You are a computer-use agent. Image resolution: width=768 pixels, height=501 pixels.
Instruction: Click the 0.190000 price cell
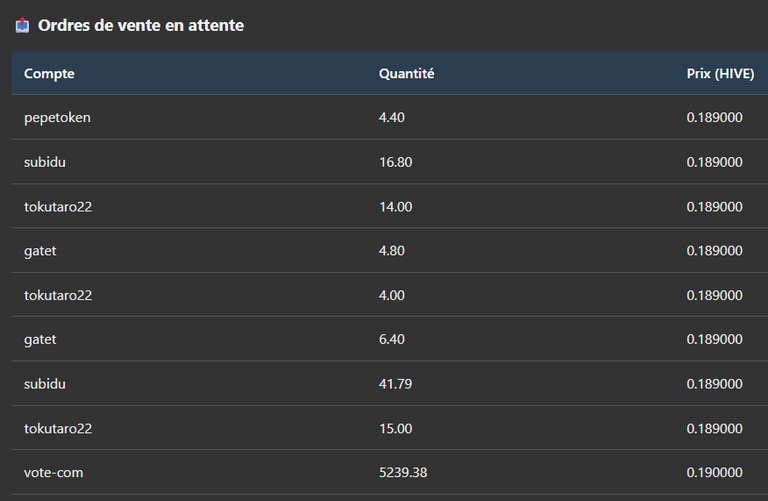714,473
